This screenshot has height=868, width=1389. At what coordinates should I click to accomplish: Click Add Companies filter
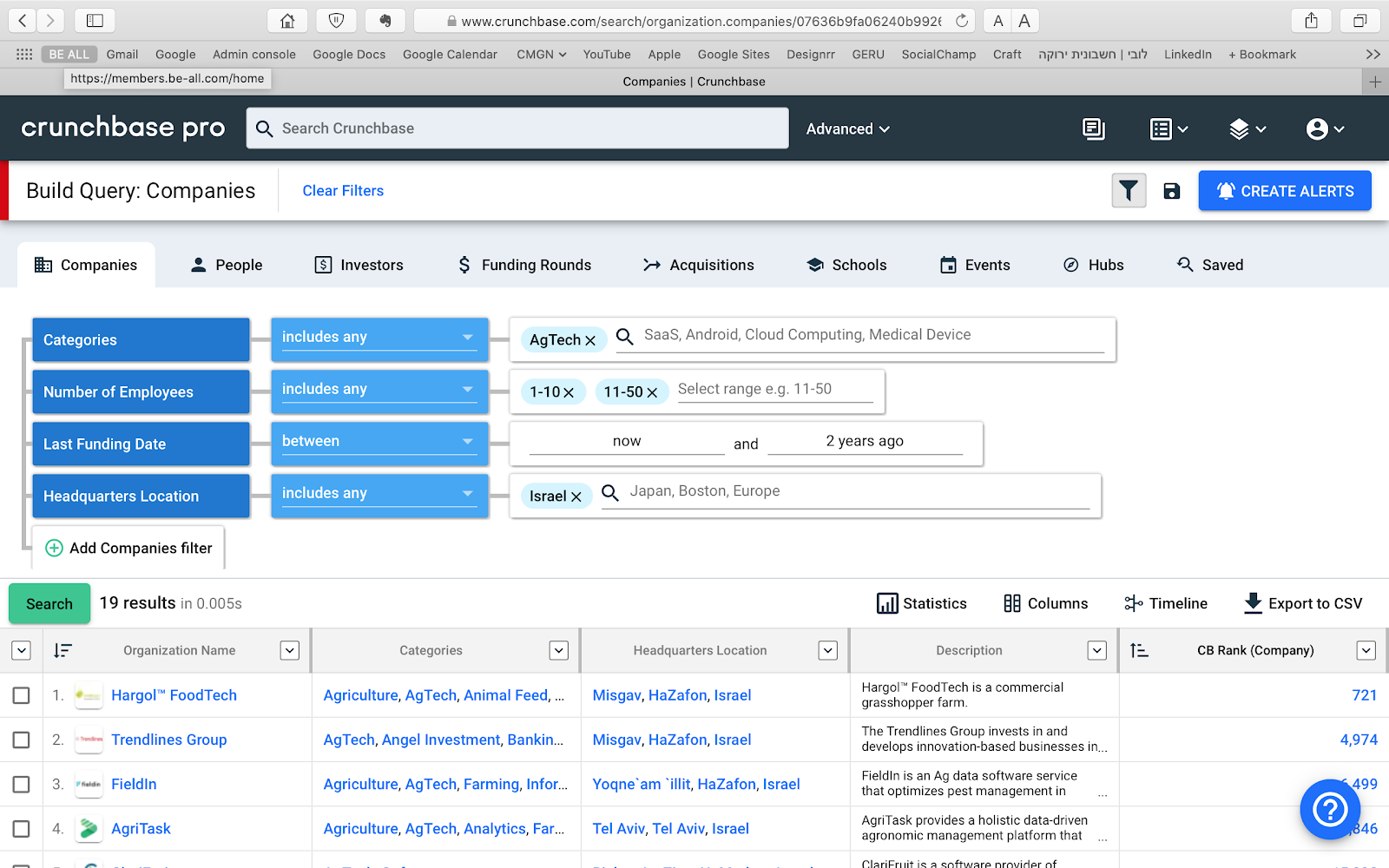(x=128, y=548)
